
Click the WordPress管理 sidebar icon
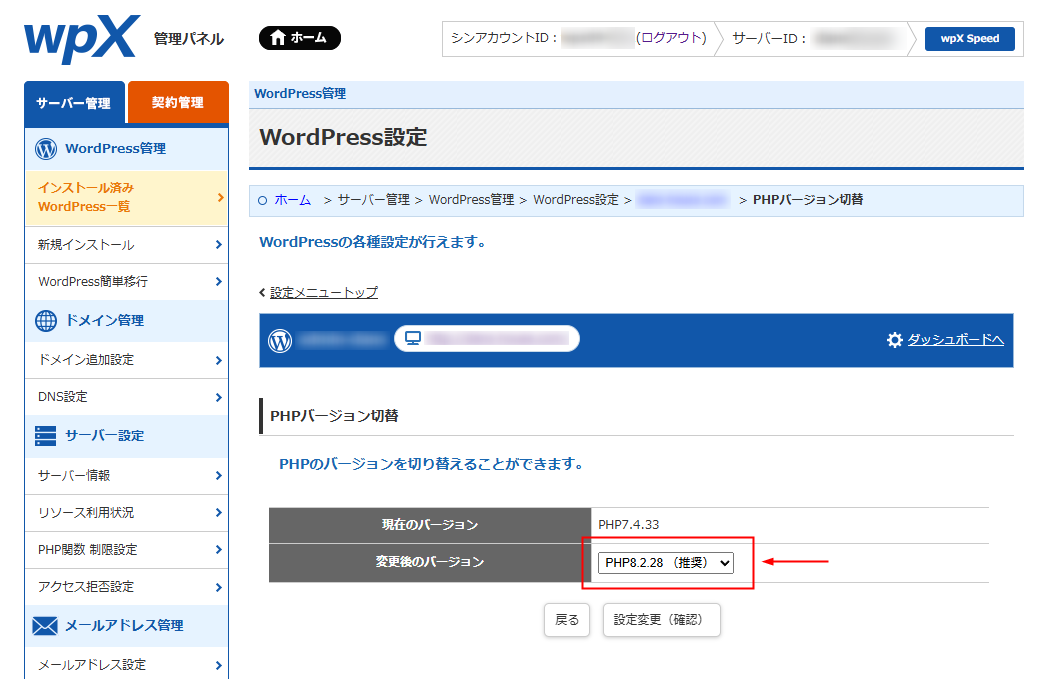coord(46,149)
